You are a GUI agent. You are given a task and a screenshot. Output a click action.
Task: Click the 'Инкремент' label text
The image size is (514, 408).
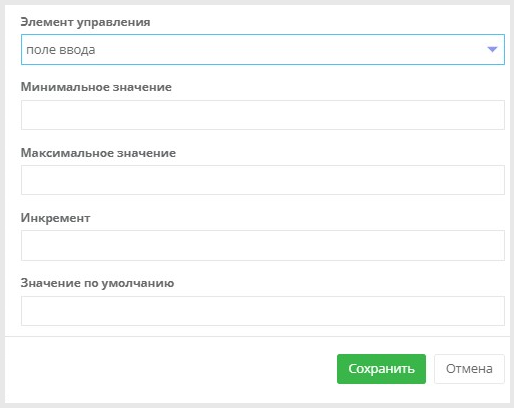[55, 218]
